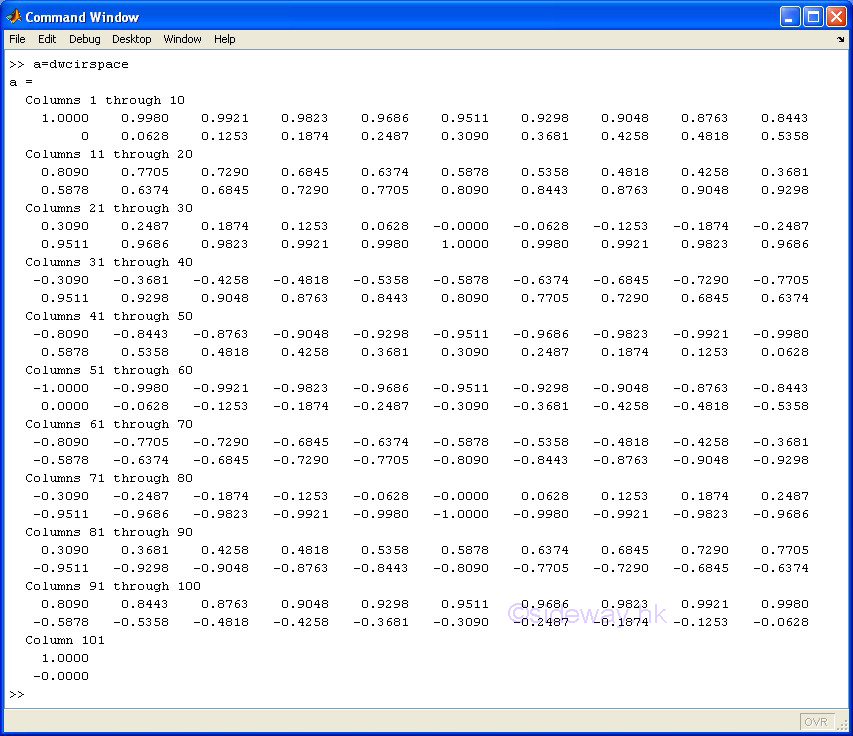Click the "Column 101" heading
Image resolution: width=853 pixels, height=736 pixels.
pos(65,640)
